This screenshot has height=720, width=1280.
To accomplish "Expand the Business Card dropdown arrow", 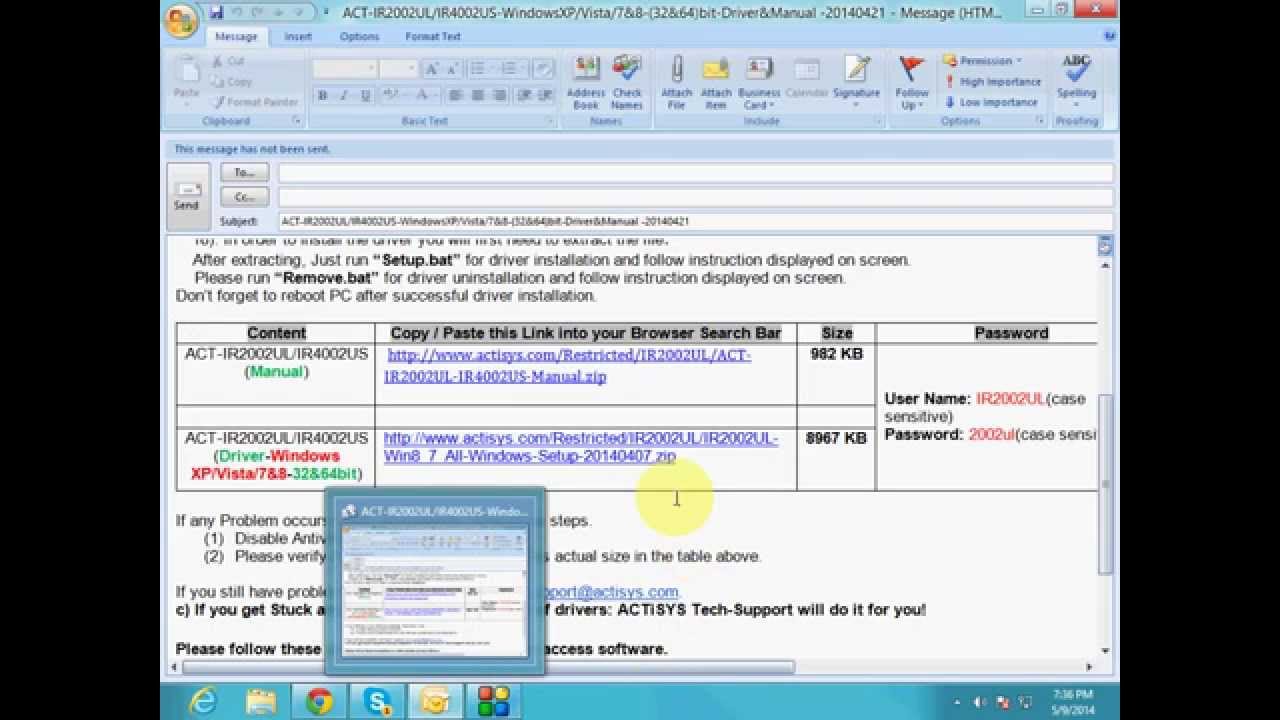I will (774, 106).
